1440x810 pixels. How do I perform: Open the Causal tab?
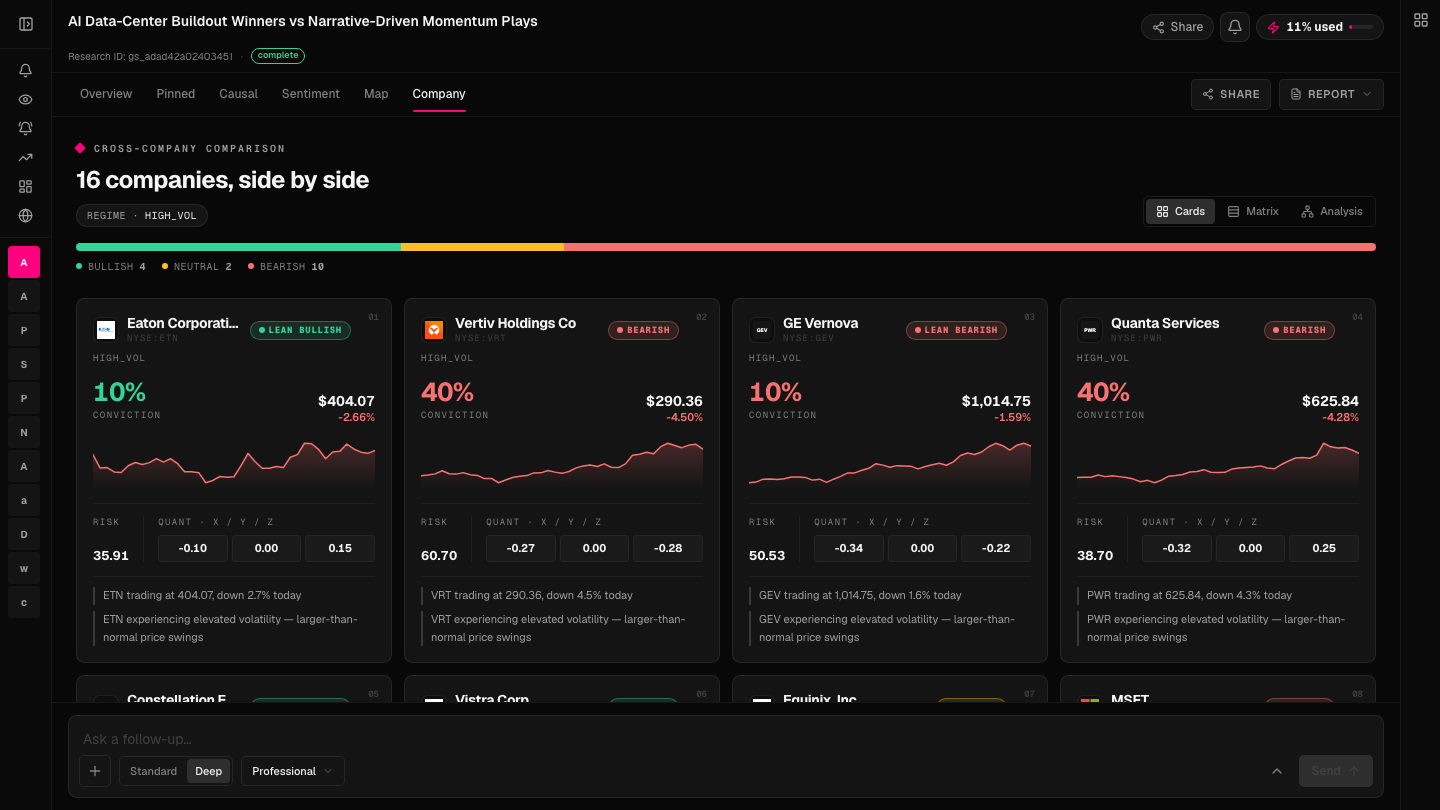(239, 94)
